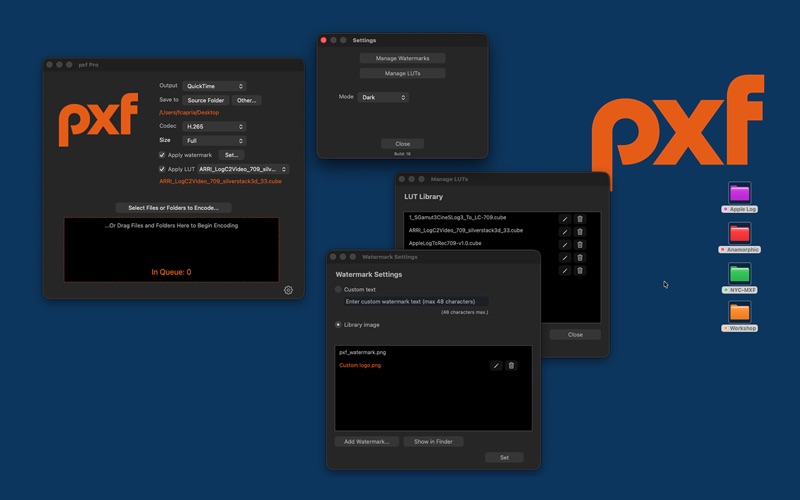Screen dimensions: 800x500
Task: Select ARRI_LogC2Video_709_silverstack3d_33.cube in LUT Library list
Action: 465,231
